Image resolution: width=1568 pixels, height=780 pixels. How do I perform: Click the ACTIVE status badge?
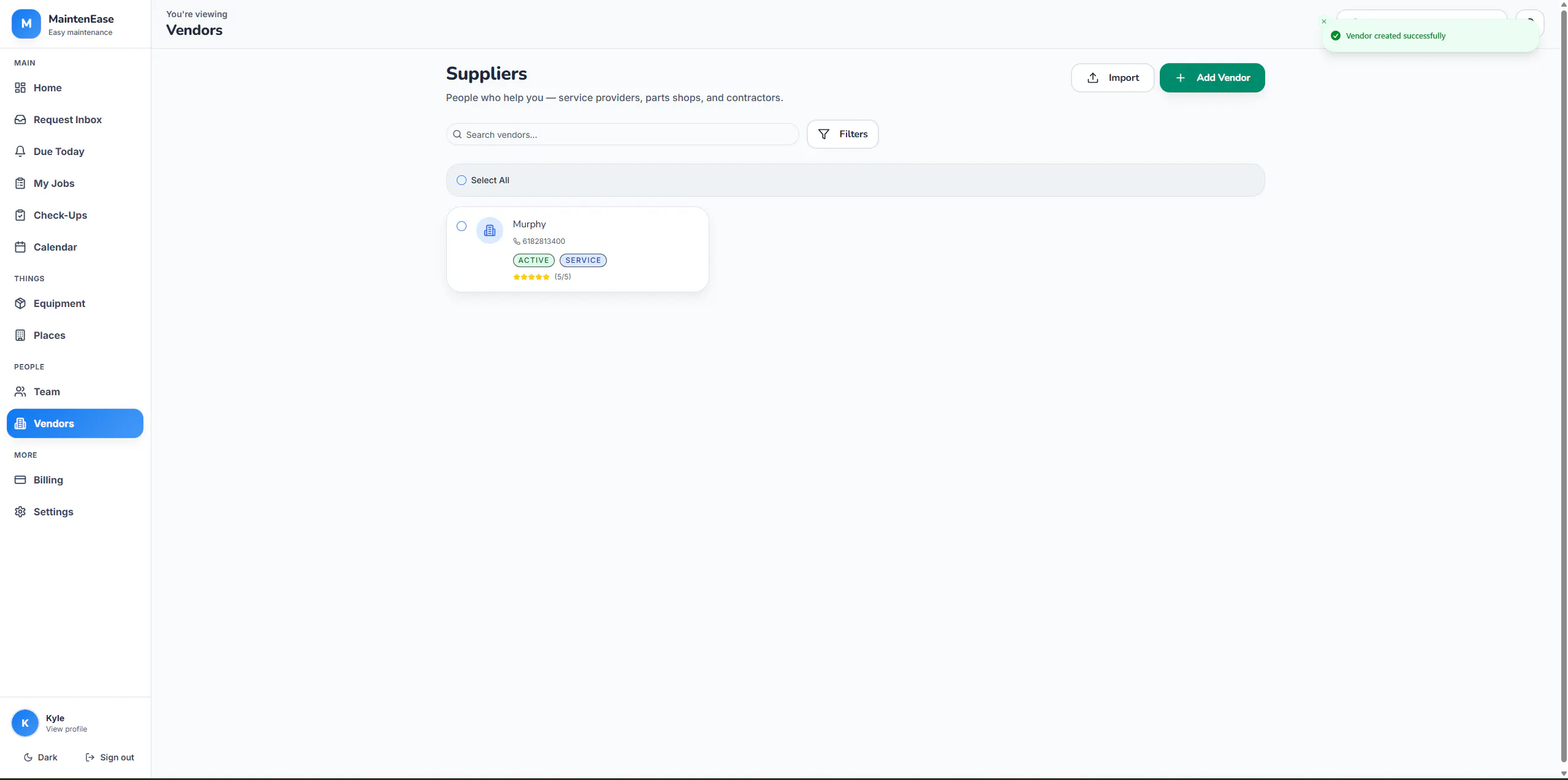[x=533, y=260]
